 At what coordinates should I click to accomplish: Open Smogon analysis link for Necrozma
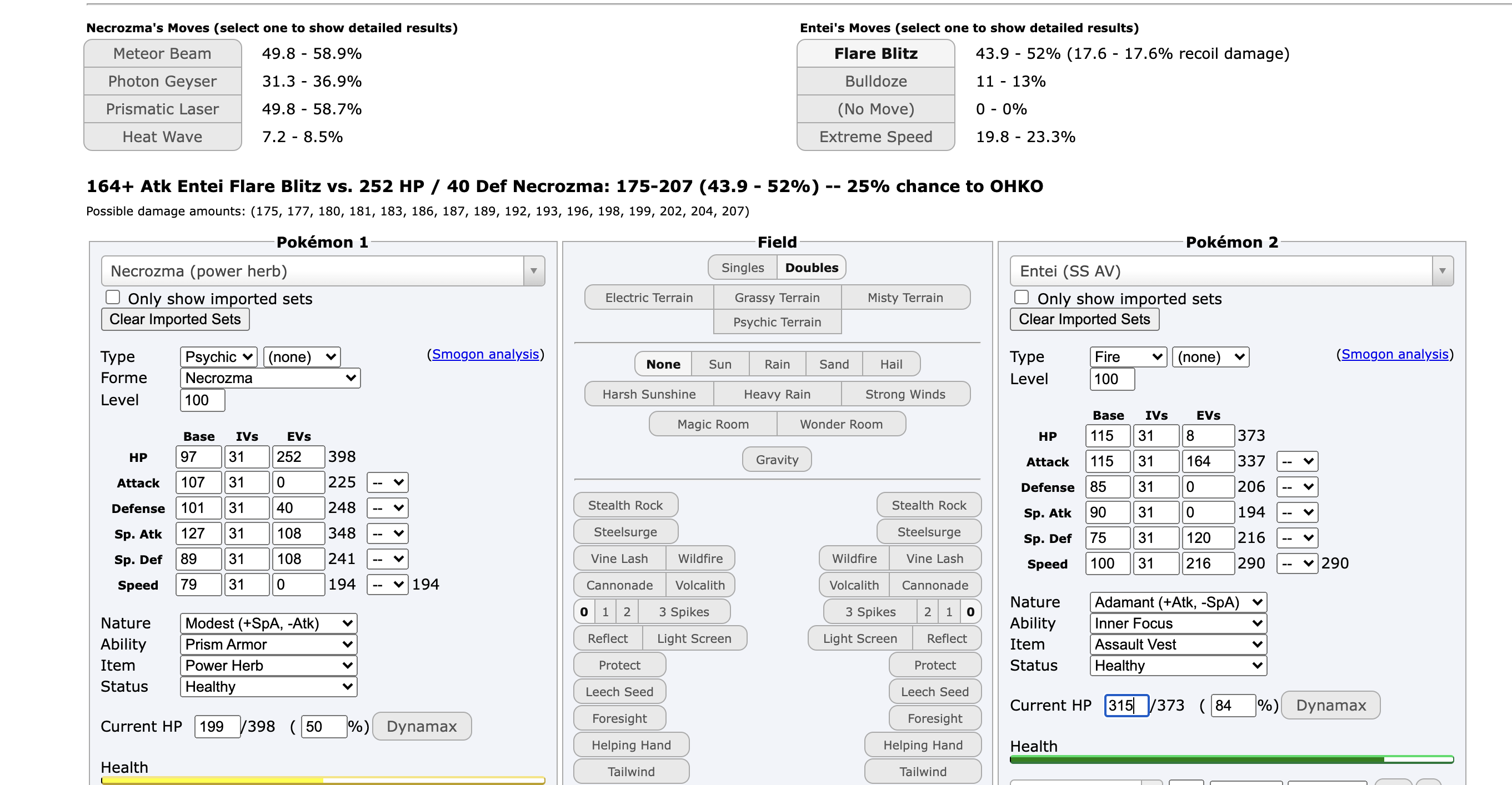point(485,354)
